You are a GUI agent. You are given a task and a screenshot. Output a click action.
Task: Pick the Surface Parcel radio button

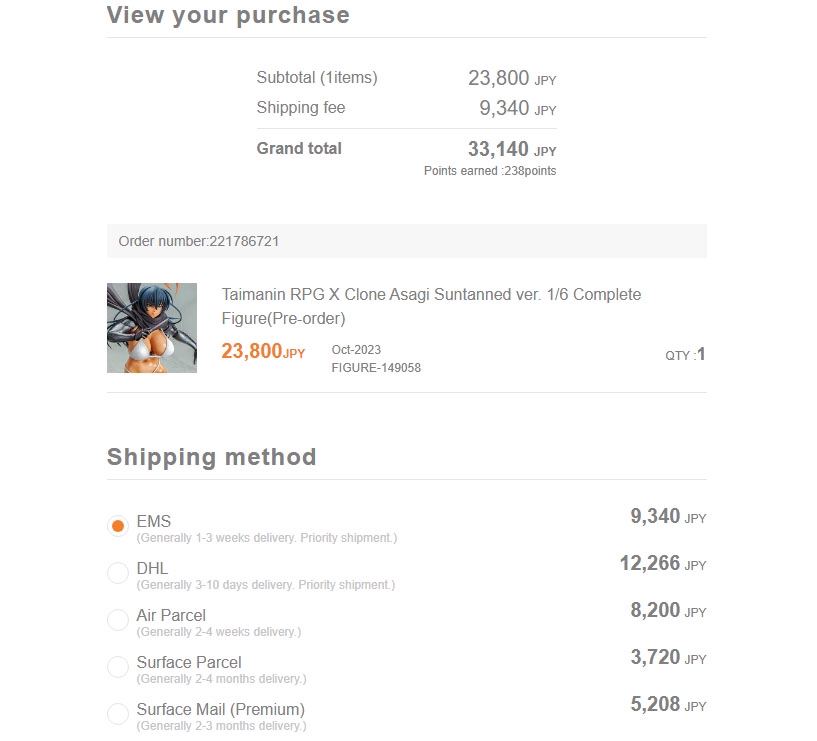[118, 667]
